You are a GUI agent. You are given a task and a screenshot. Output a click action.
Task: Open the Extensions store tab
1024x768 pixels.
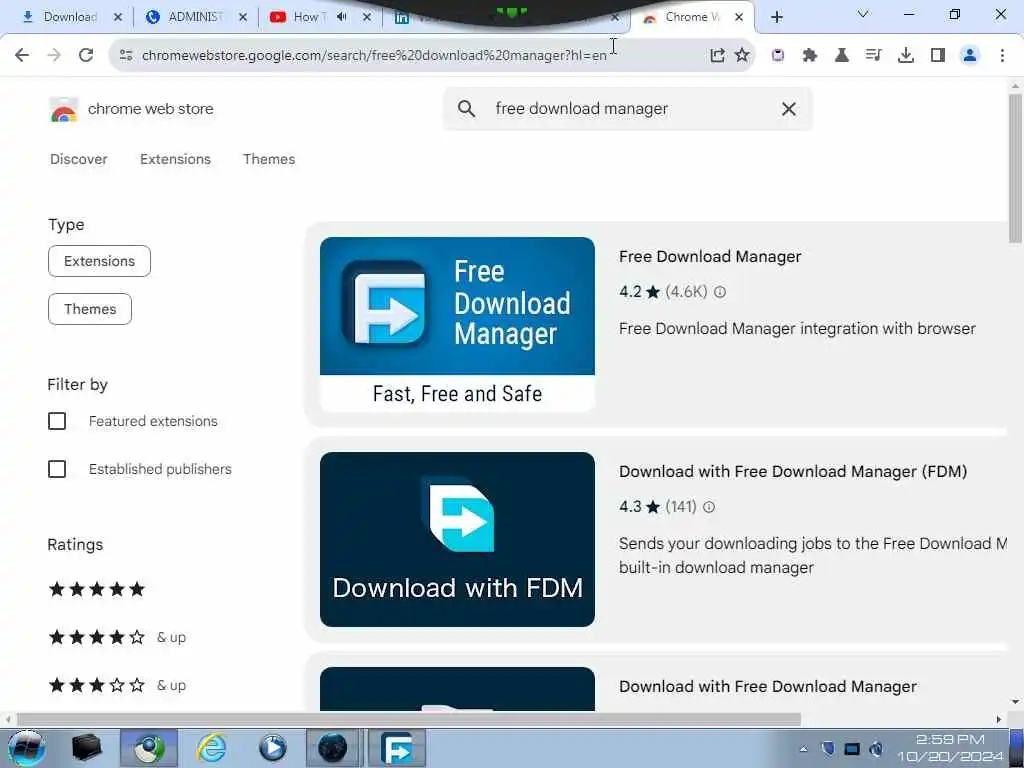[x=175, y=159]
